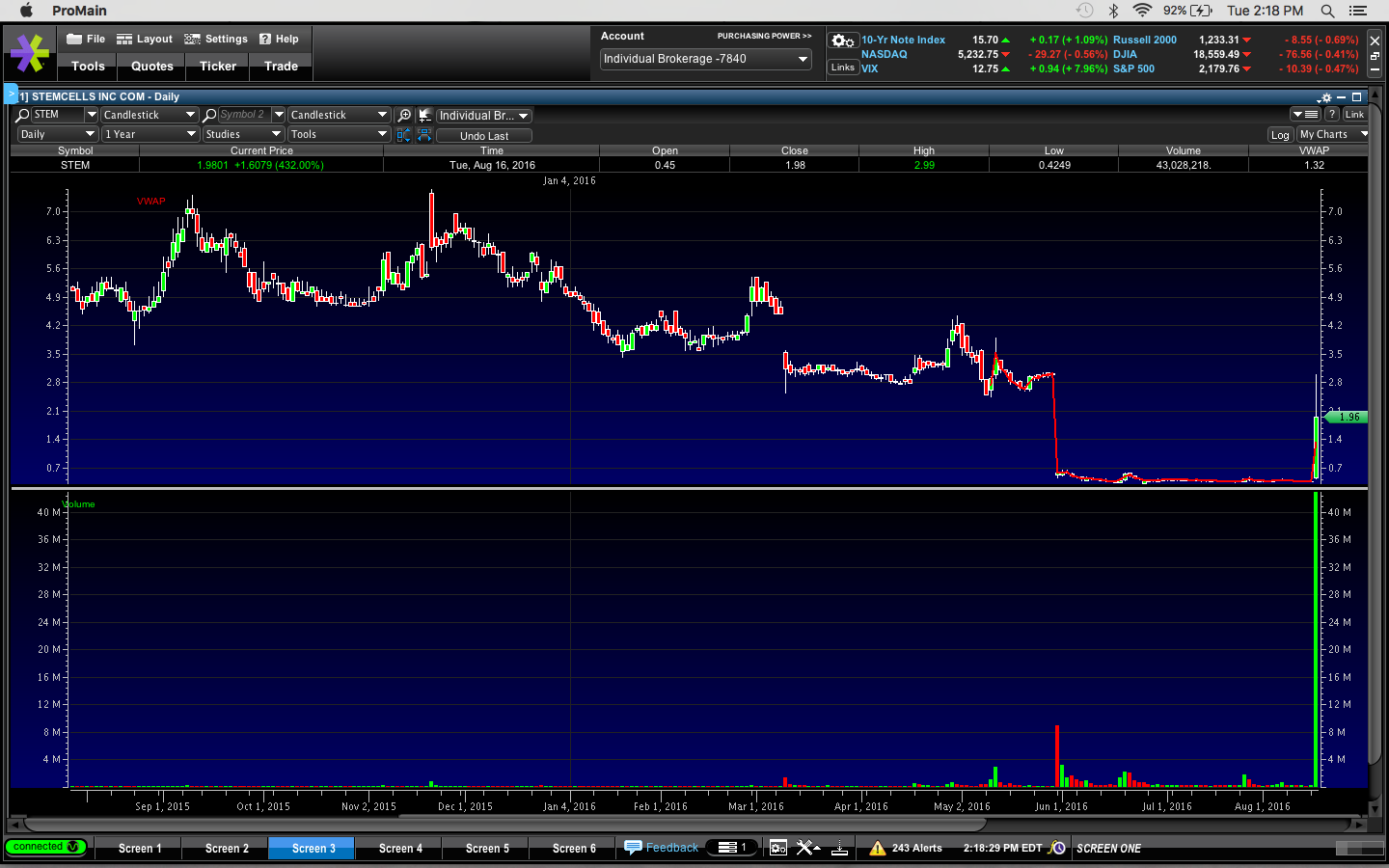
Task: Open the chart Tools dropdown
Action: pos(339,135)
